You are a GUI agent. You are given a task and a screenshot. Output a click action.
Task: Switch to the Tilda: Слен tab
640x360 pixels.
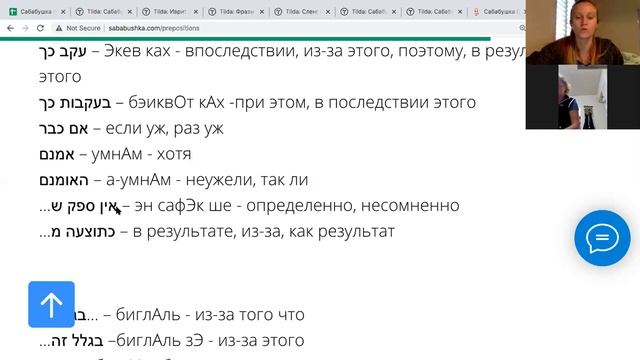point(302,12)
